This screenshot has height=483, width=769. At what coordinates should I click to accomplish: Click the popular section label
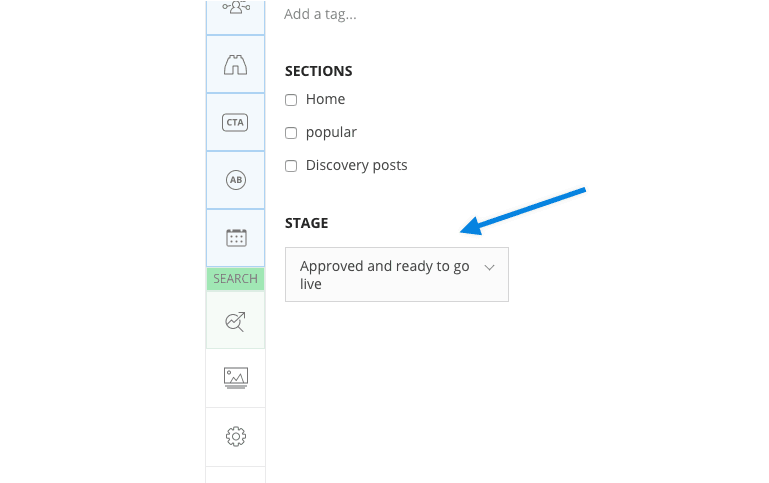331,133
